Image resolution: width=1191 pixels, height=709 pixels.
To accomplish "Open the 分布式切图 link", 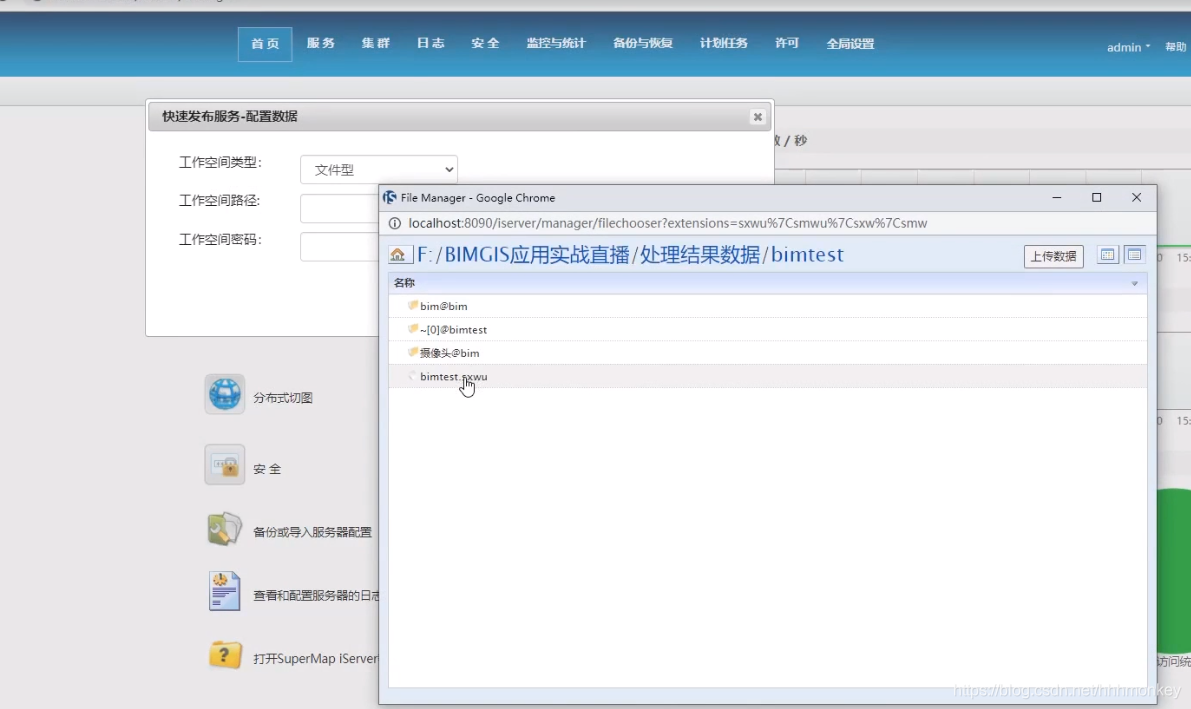I will coord(283,398).
